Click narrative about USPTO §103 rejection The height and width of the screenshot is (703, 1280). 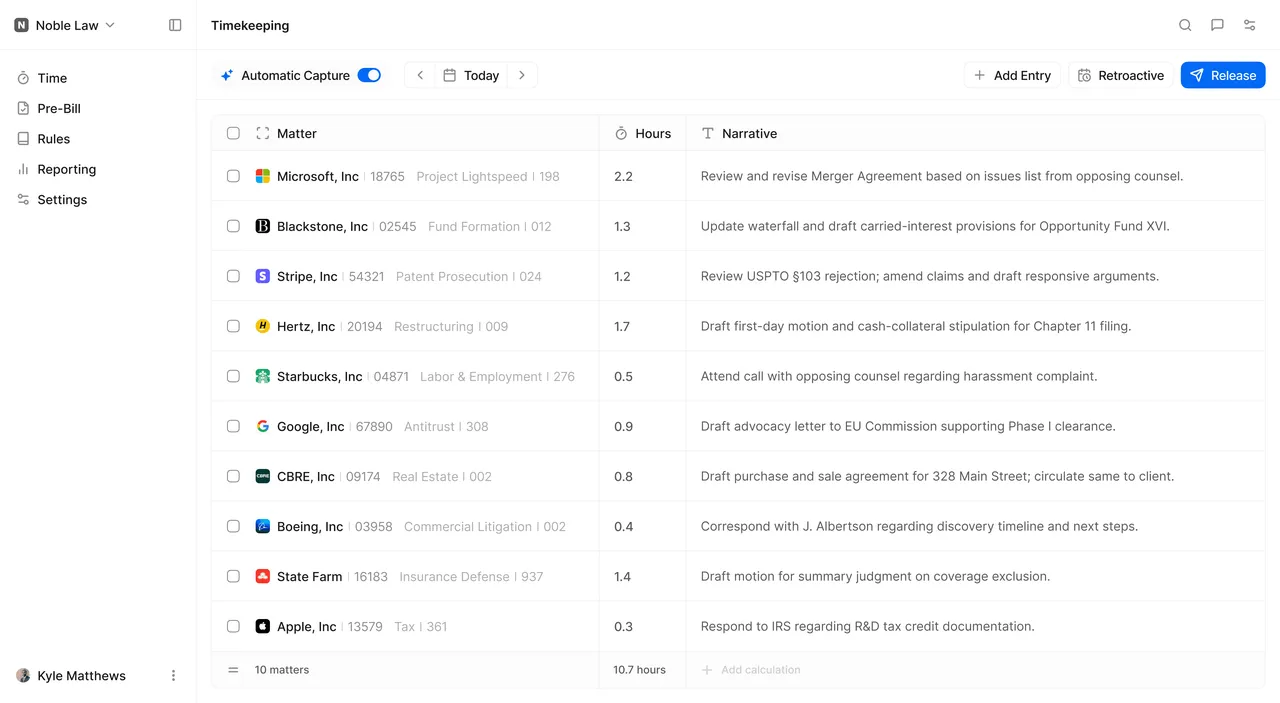pyautogui.click(x=930, y=276)
